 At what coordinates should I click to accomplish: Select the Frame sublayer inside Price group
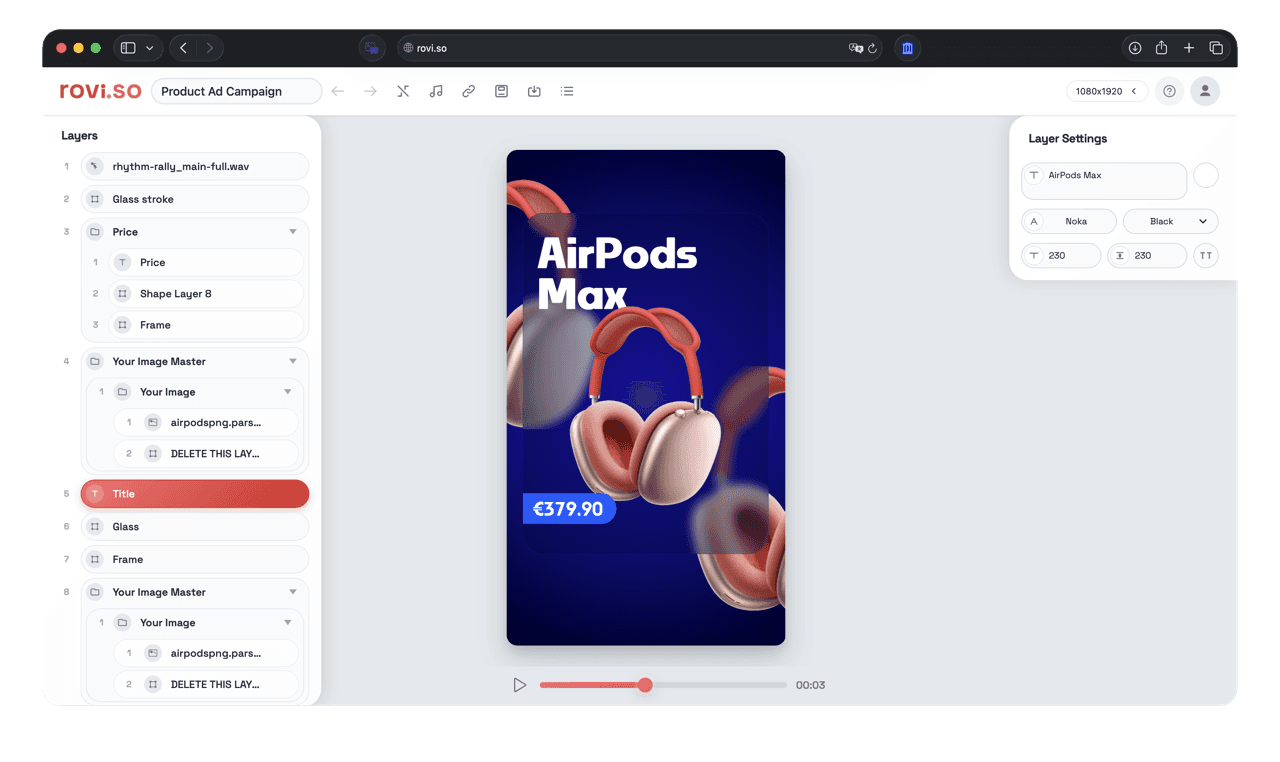(x=206, y=325)
